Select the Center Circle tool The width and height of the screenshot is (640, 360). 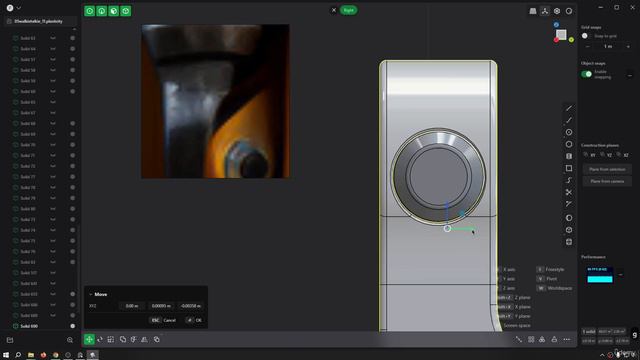569,132
